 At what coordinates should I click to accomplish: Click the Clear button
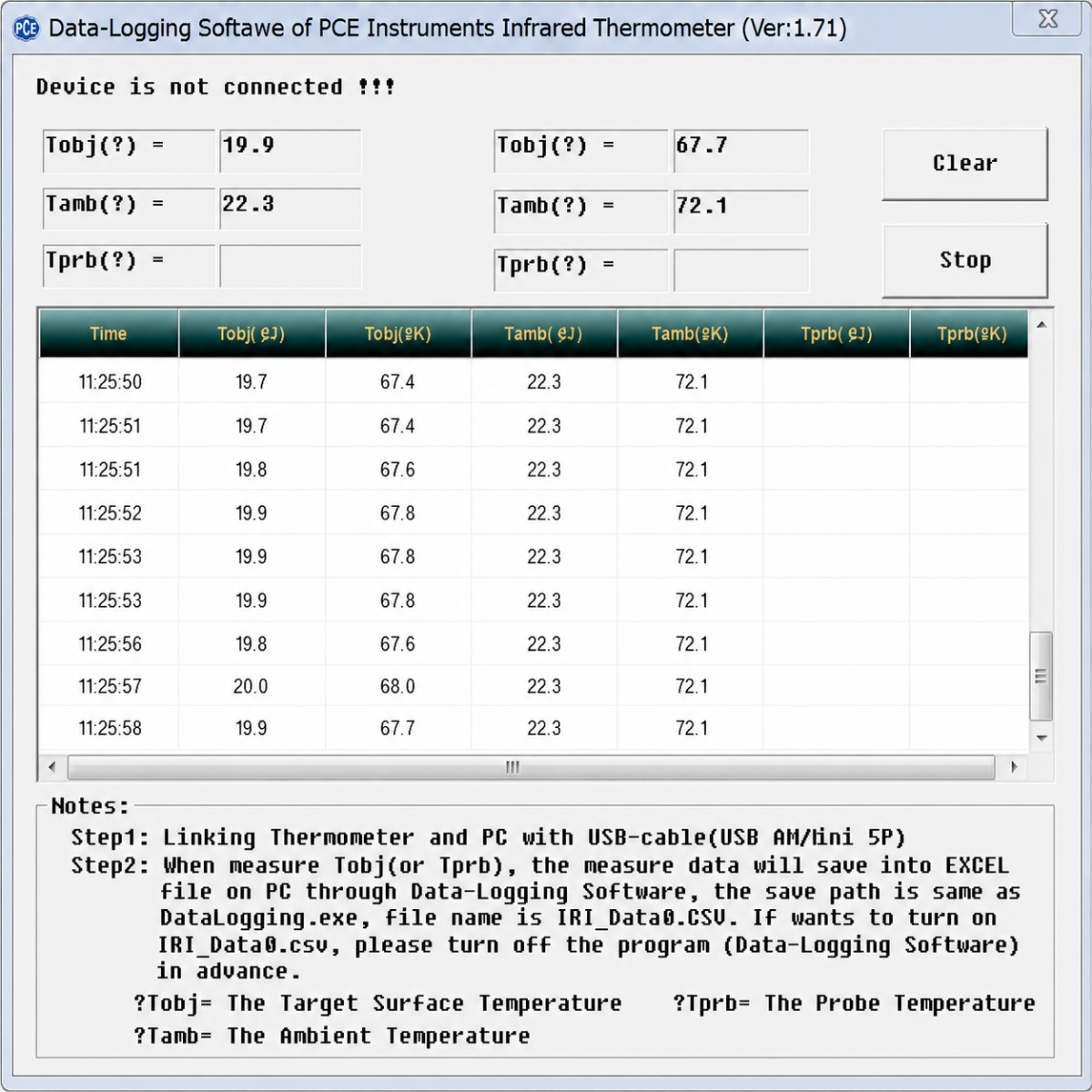tap(965, 164)
